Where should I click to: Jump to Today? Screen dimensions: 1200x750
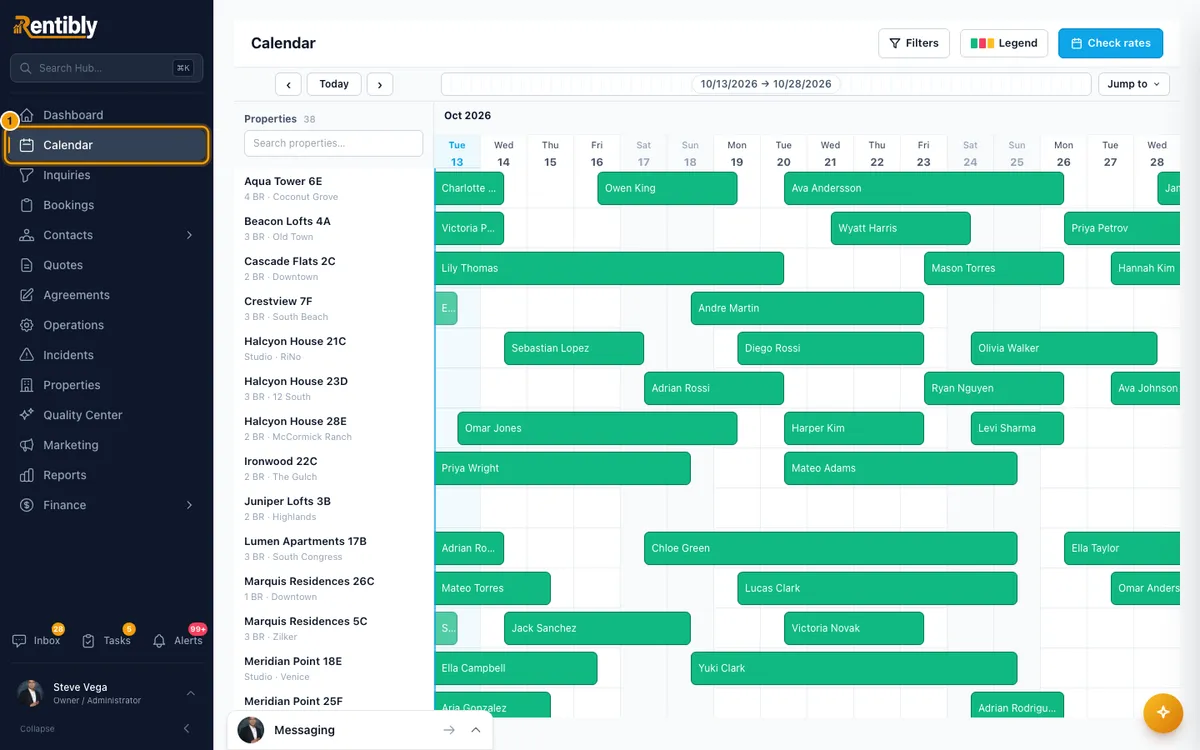(334, 84)
